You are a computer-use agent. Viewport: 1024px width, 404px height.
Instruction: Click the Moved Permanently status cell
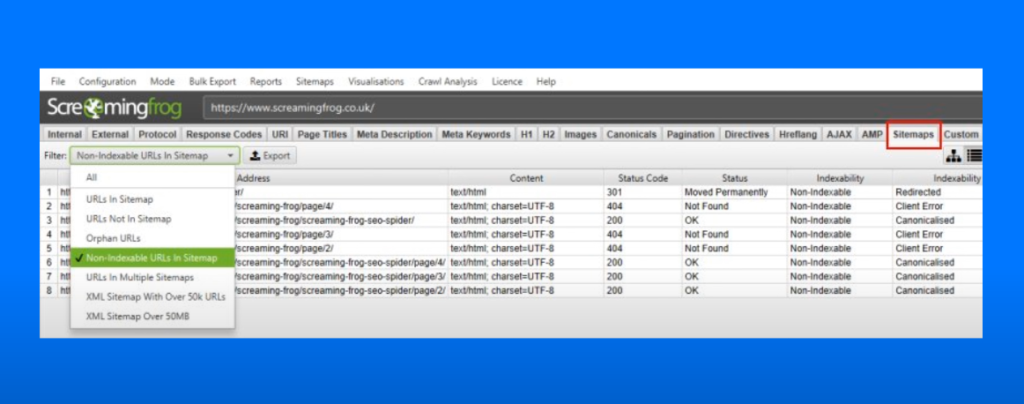(x=735, y=193)
